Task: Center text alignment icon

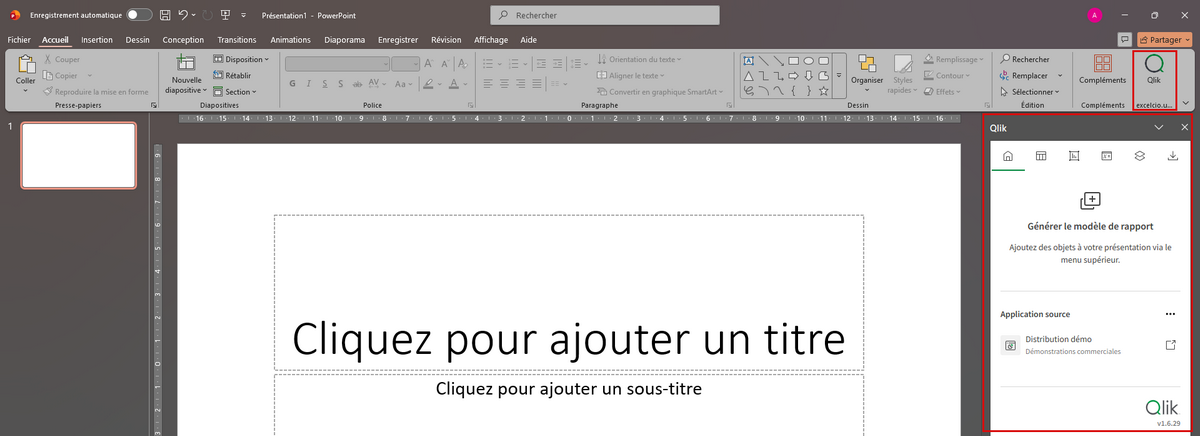Action: 506,84
